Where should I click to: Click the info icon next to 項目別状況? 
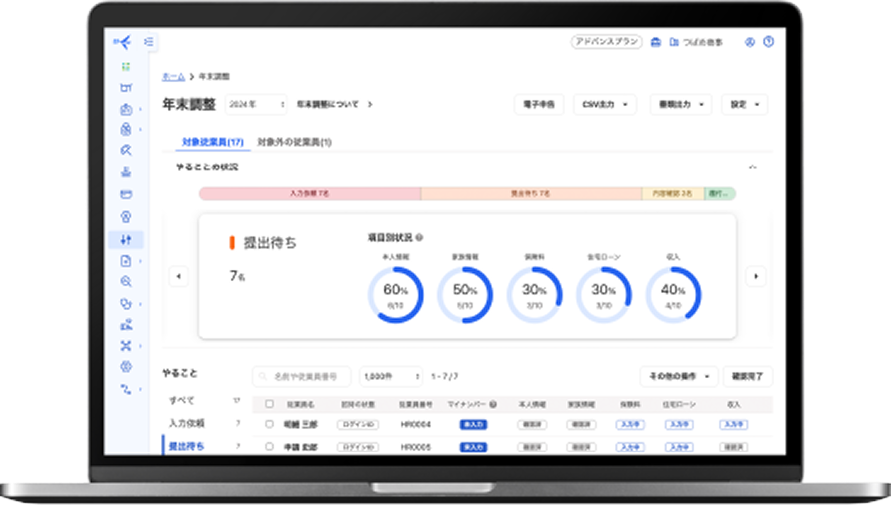click(x=419, y=238)
